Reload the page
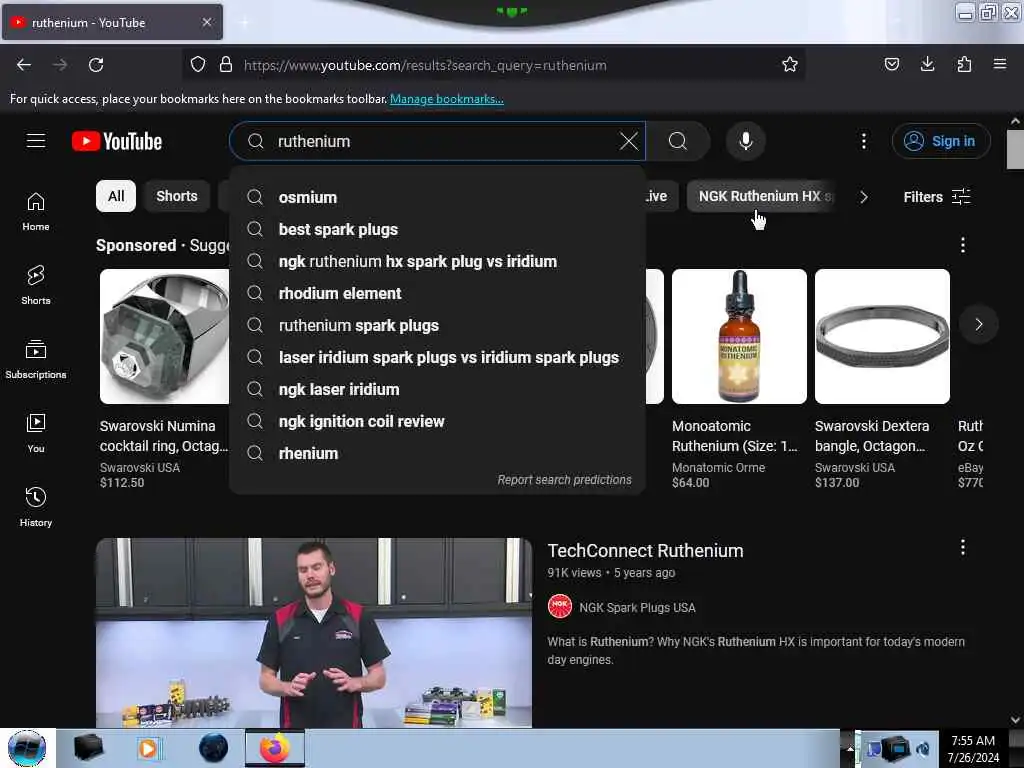 click(96, 65)
